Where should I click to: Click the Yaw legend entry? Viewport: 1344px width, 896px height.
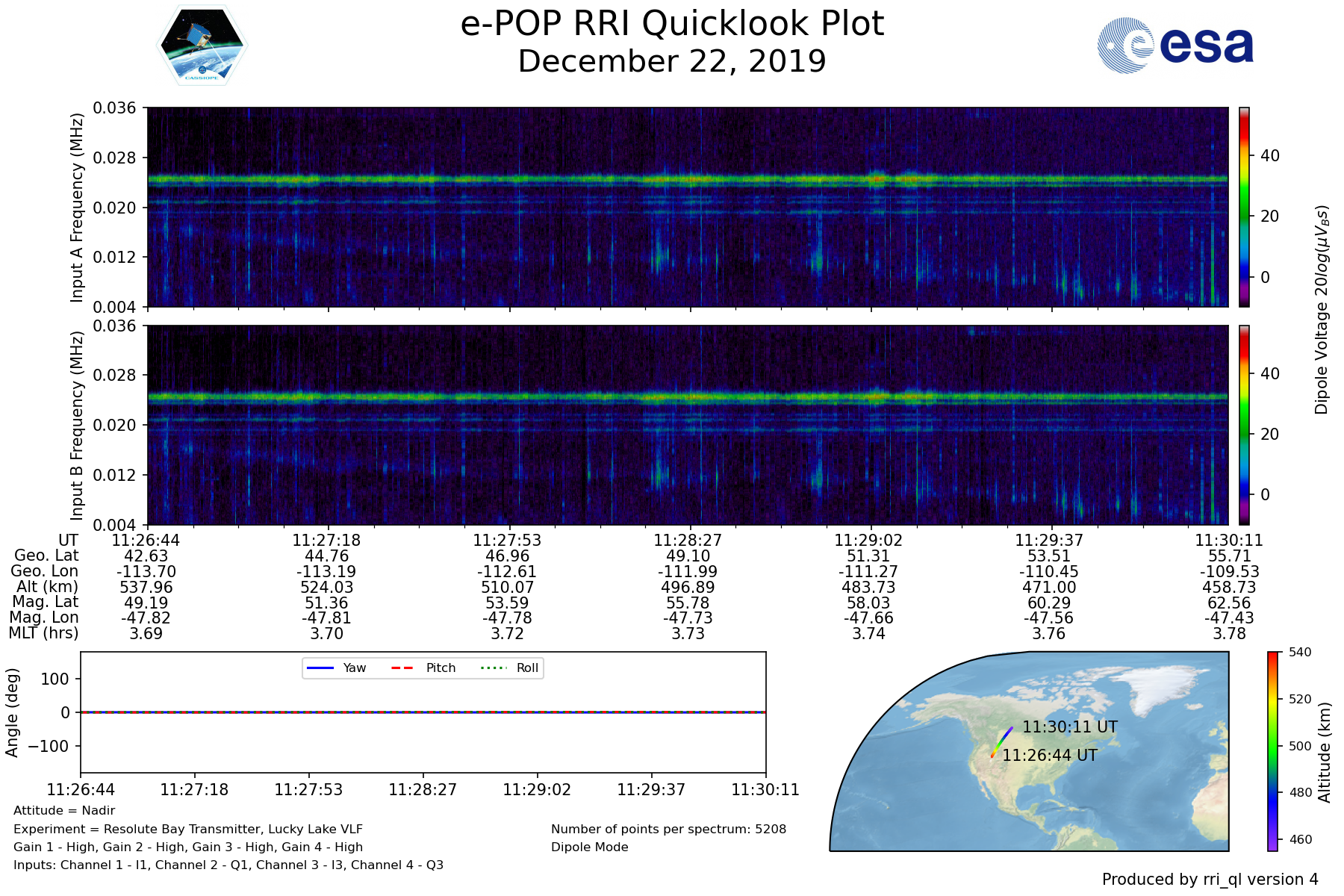tap(336, 668)
